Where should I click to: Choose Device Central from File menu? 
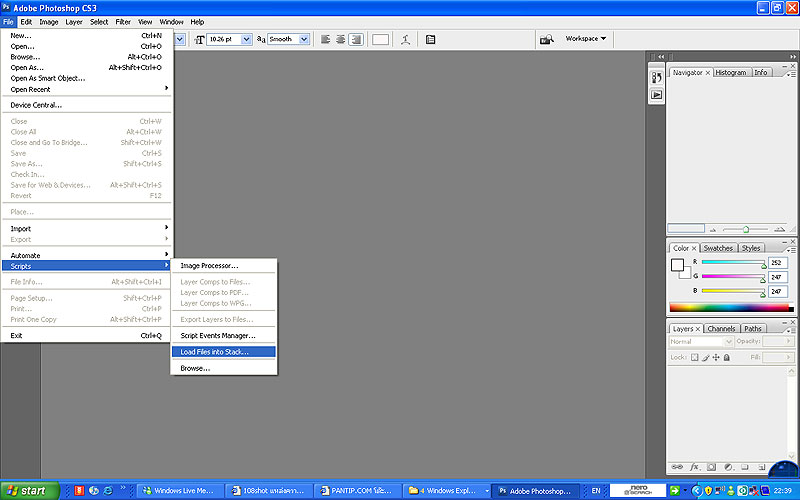87,105
